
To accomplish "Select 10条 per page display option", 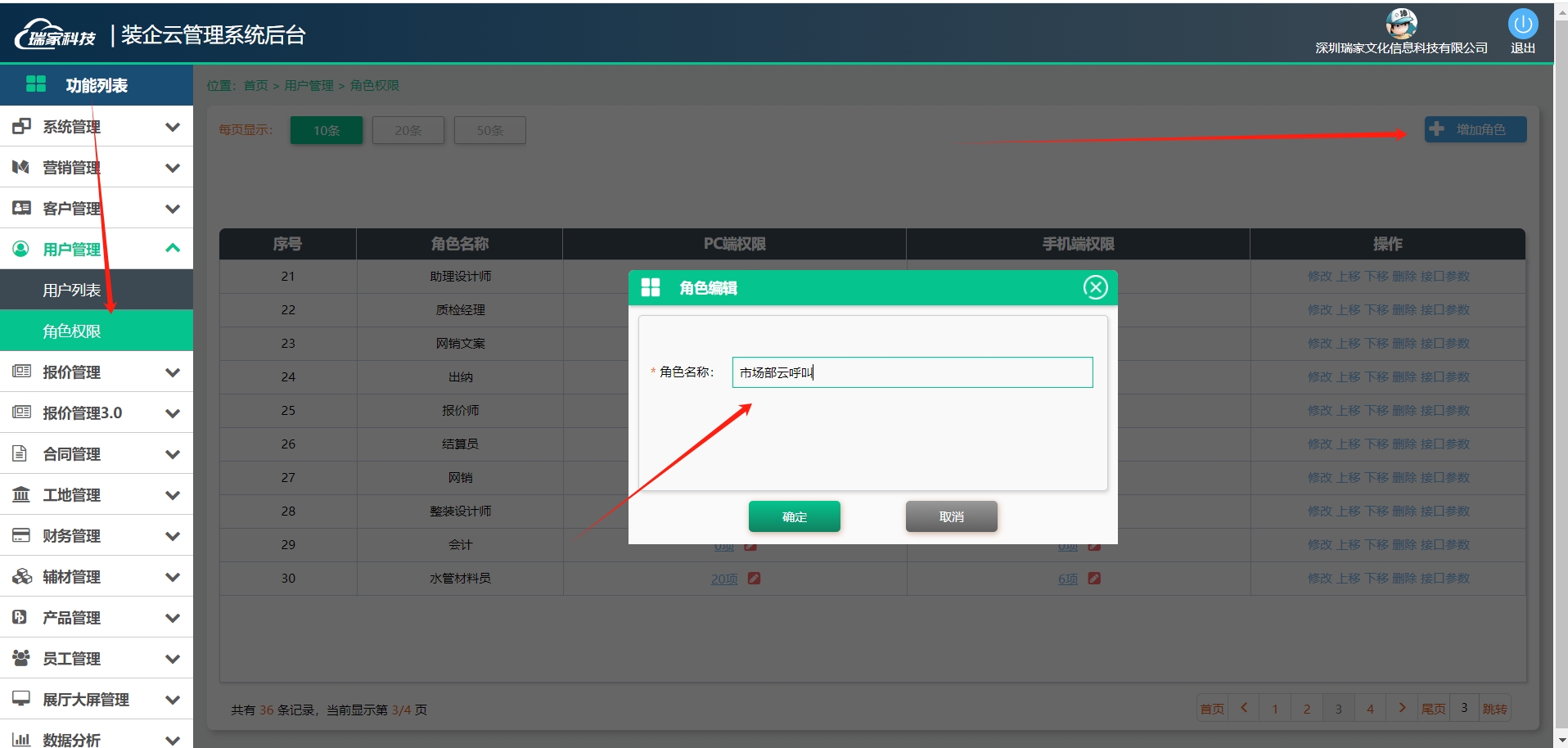I will (326, 130).
